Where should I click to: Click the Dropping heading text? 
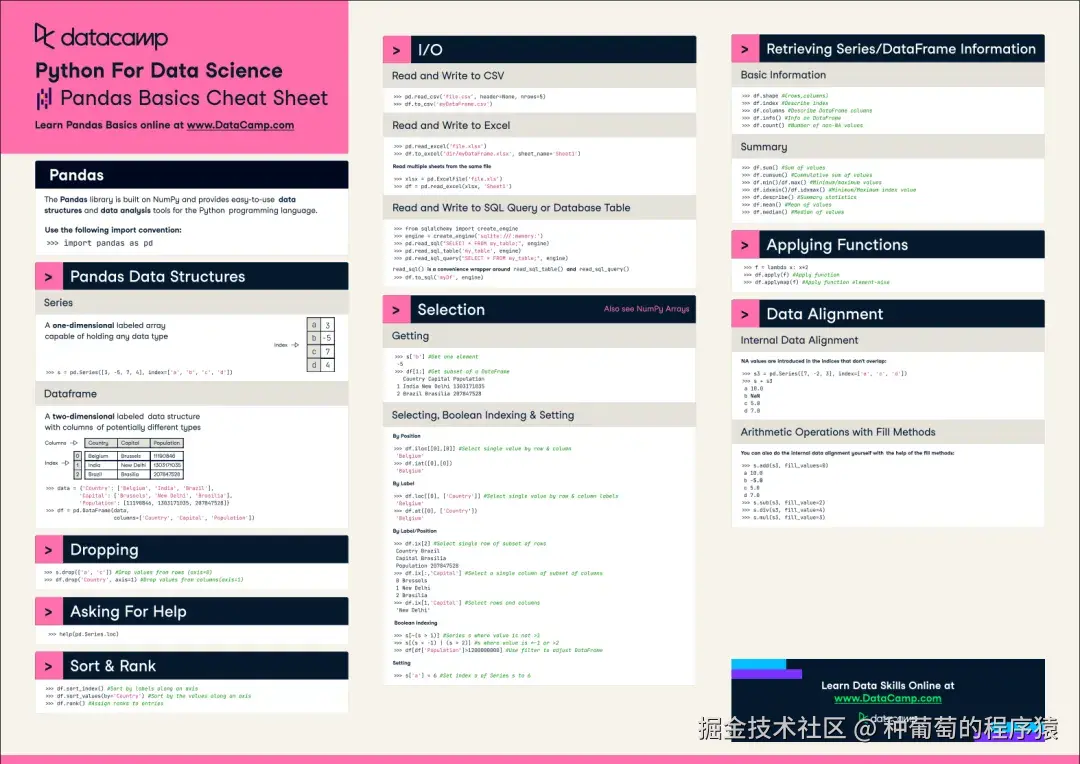pos(104,550)
